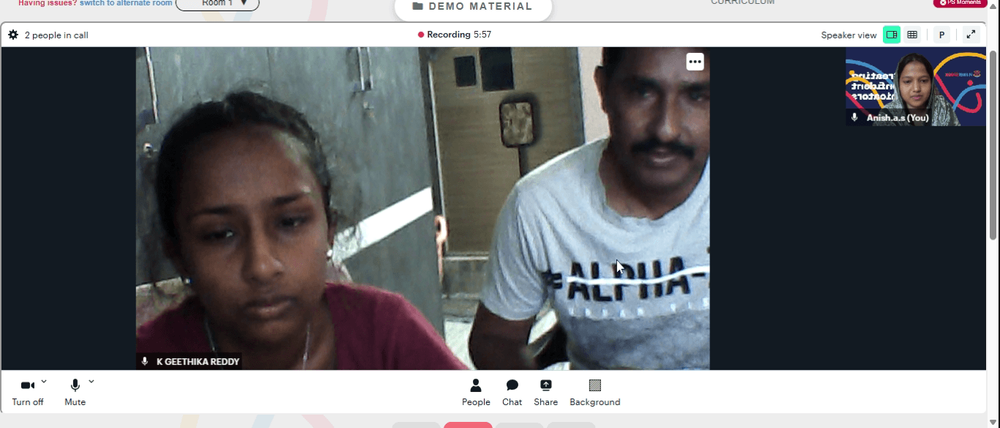This screenshot has height=428, width=1000.
Task: Open three-dot menu on participant video
Action: click(695, 62)
